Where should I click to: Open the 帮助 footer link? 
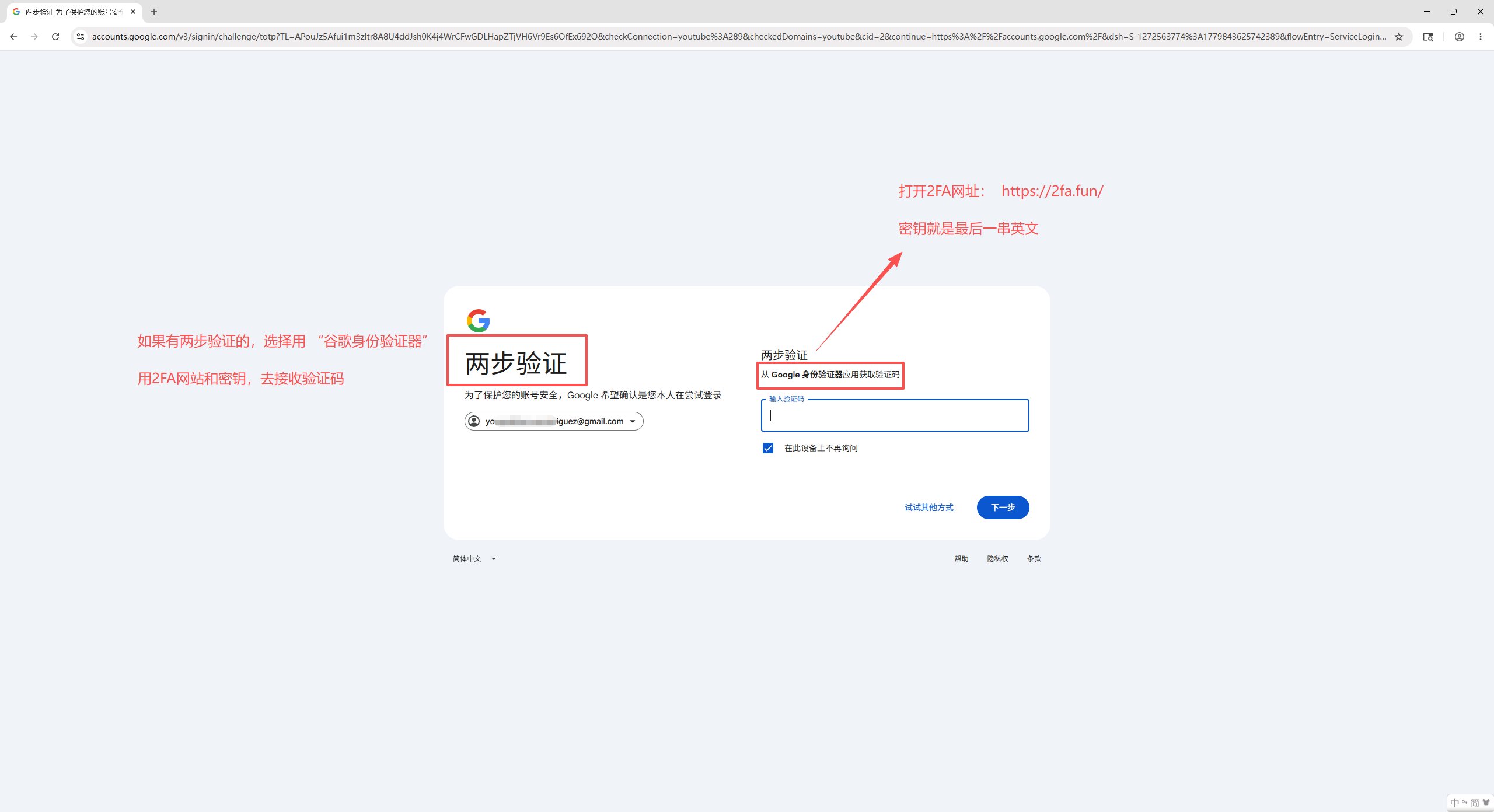click(961, 559)
